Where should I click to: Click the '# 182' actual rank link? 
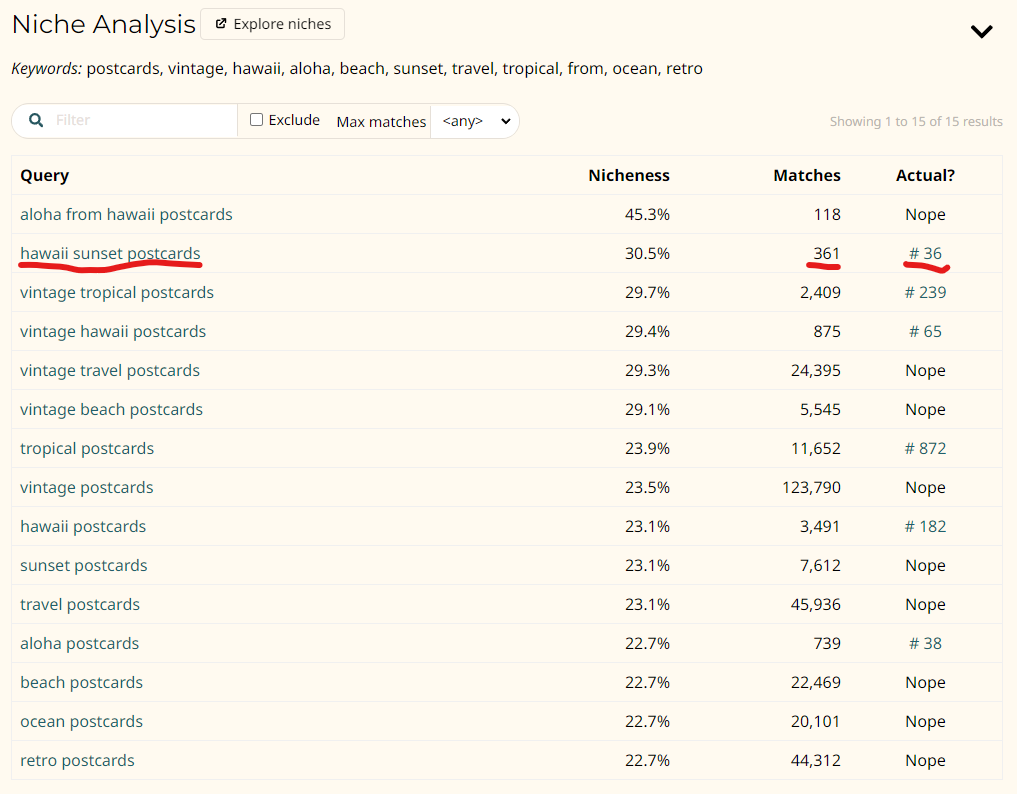(x=926, y=526)
